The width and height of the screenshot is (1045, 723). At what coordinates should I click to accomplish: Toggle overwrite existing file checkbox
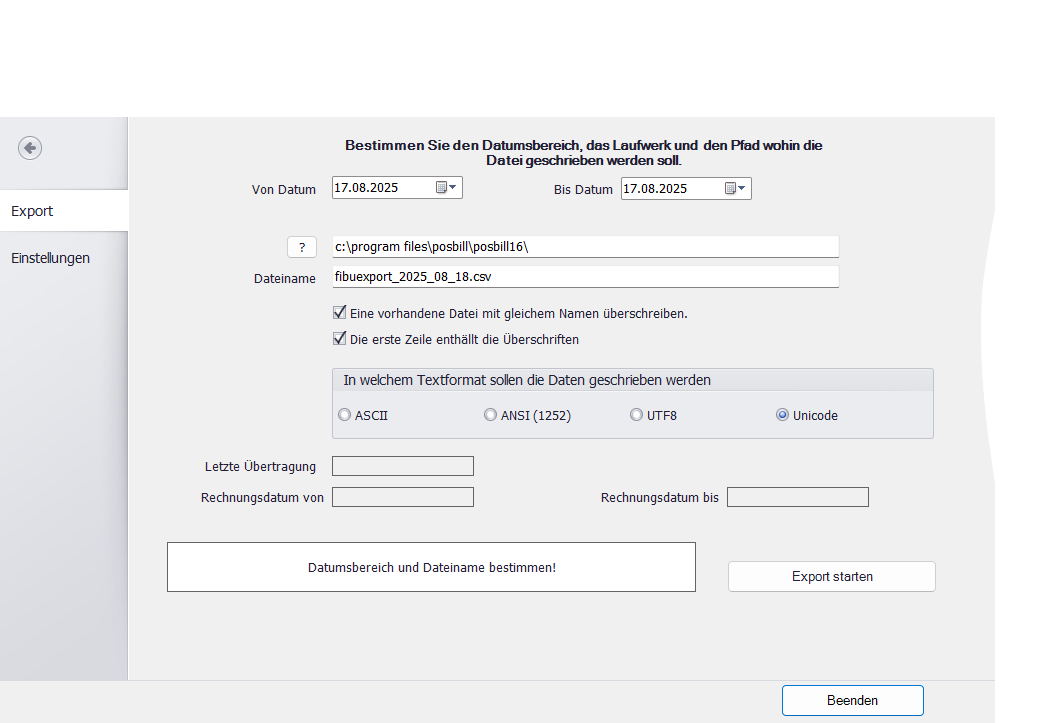(340, 313)
